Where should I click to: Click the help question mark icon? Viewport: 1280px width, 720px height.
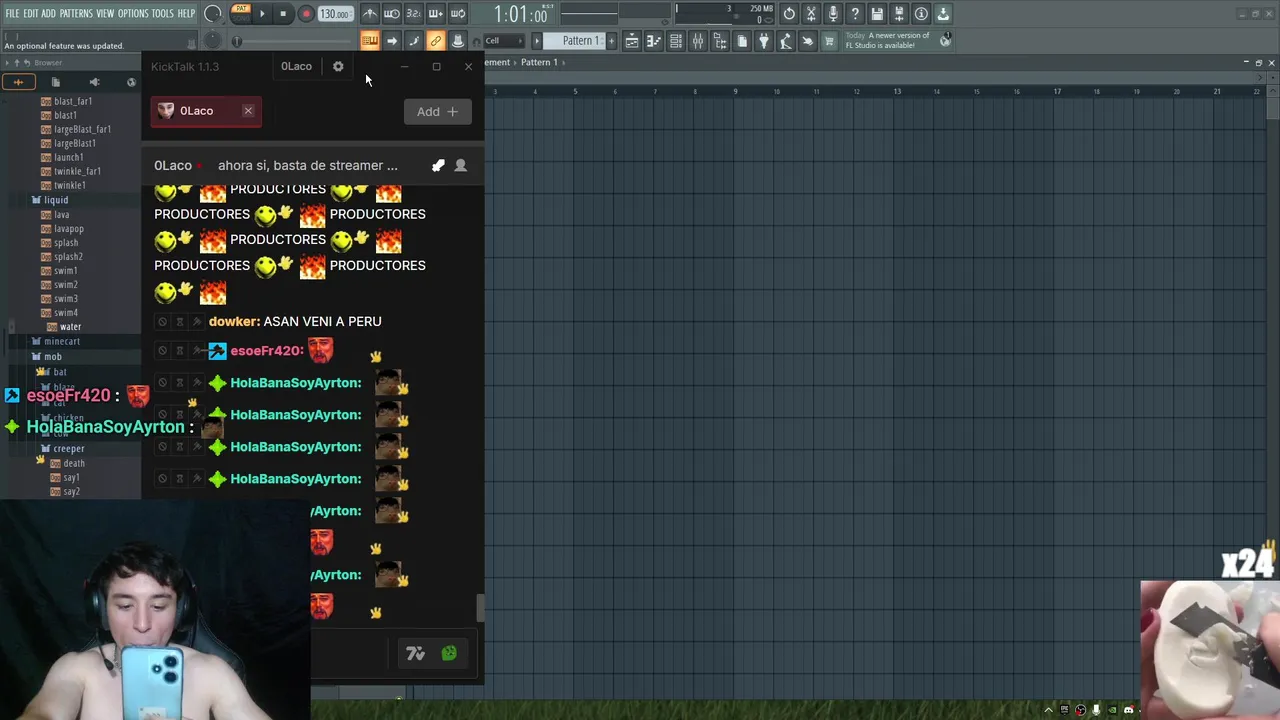[855, 14]
